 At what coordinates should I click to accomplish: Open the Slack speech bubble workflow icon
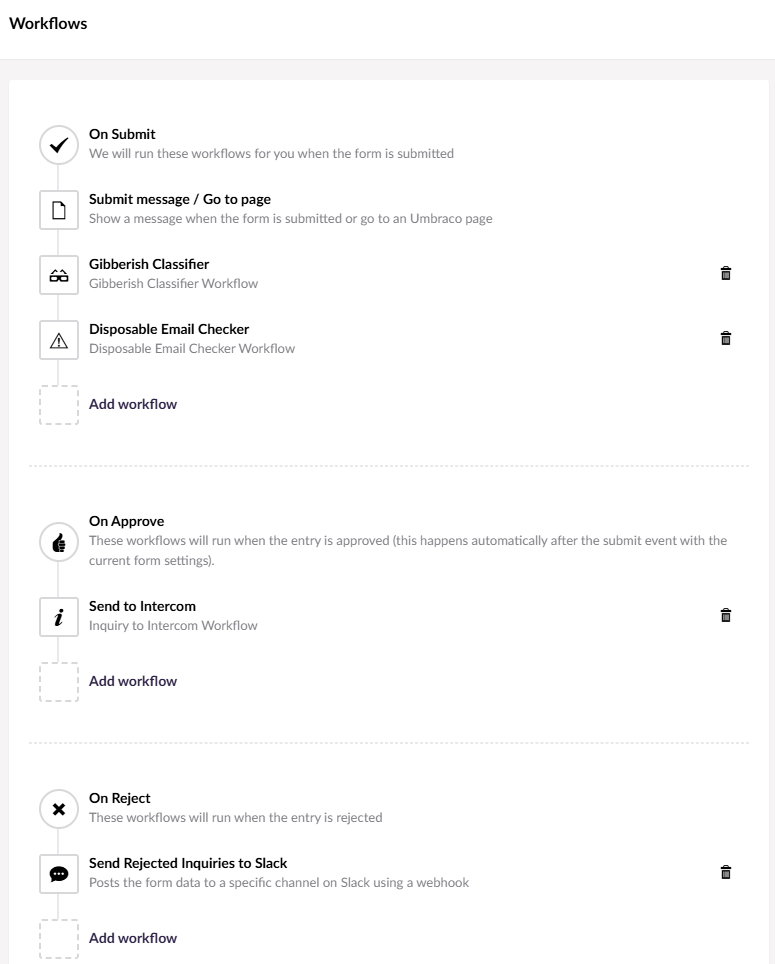pos(59,874)
